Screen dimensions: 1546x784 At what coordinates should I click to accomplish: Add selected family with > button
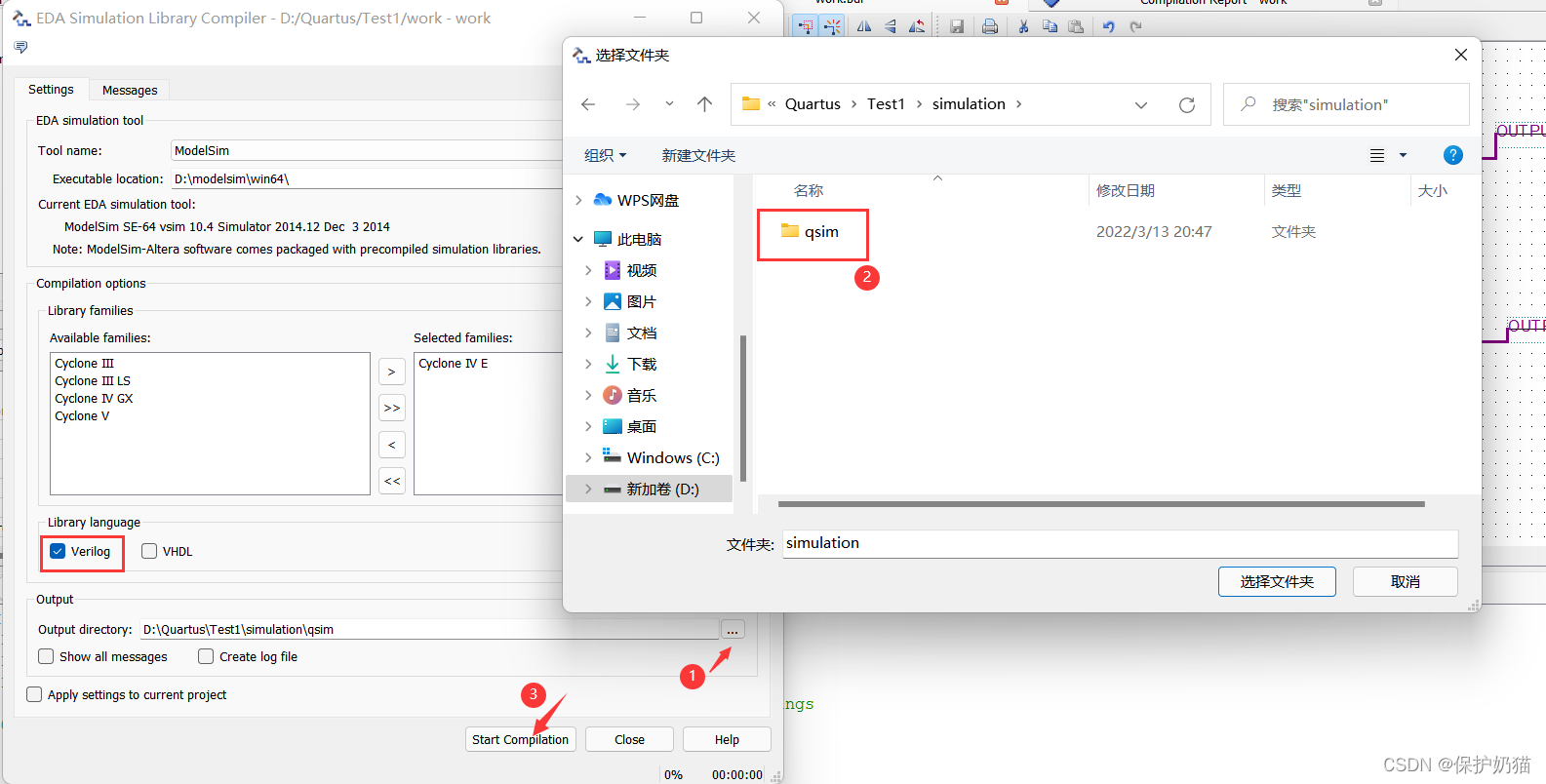(391, 372)
